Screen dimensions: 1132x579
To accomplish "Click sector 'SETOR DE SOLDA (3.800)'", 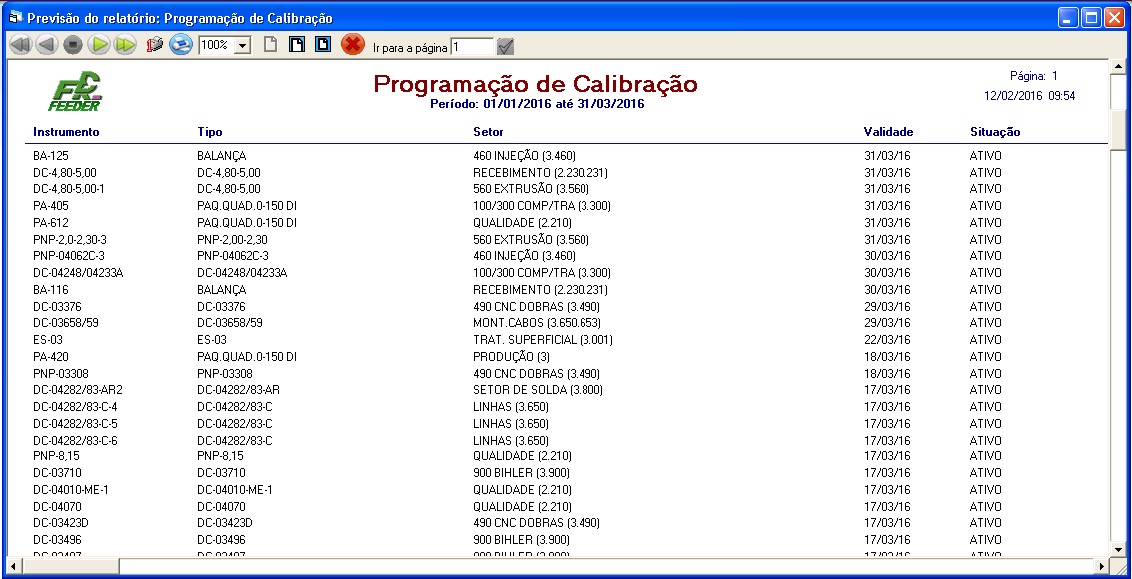I will tap(537, 390).
